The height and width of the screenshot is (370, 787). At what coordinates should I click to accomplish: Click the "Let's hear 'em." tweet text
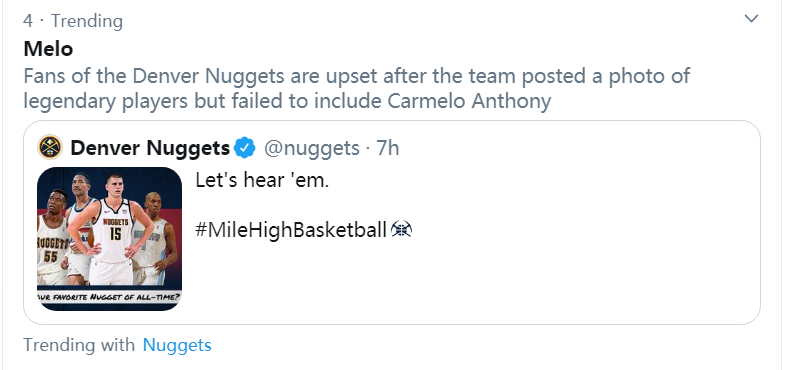pos(262,181)
